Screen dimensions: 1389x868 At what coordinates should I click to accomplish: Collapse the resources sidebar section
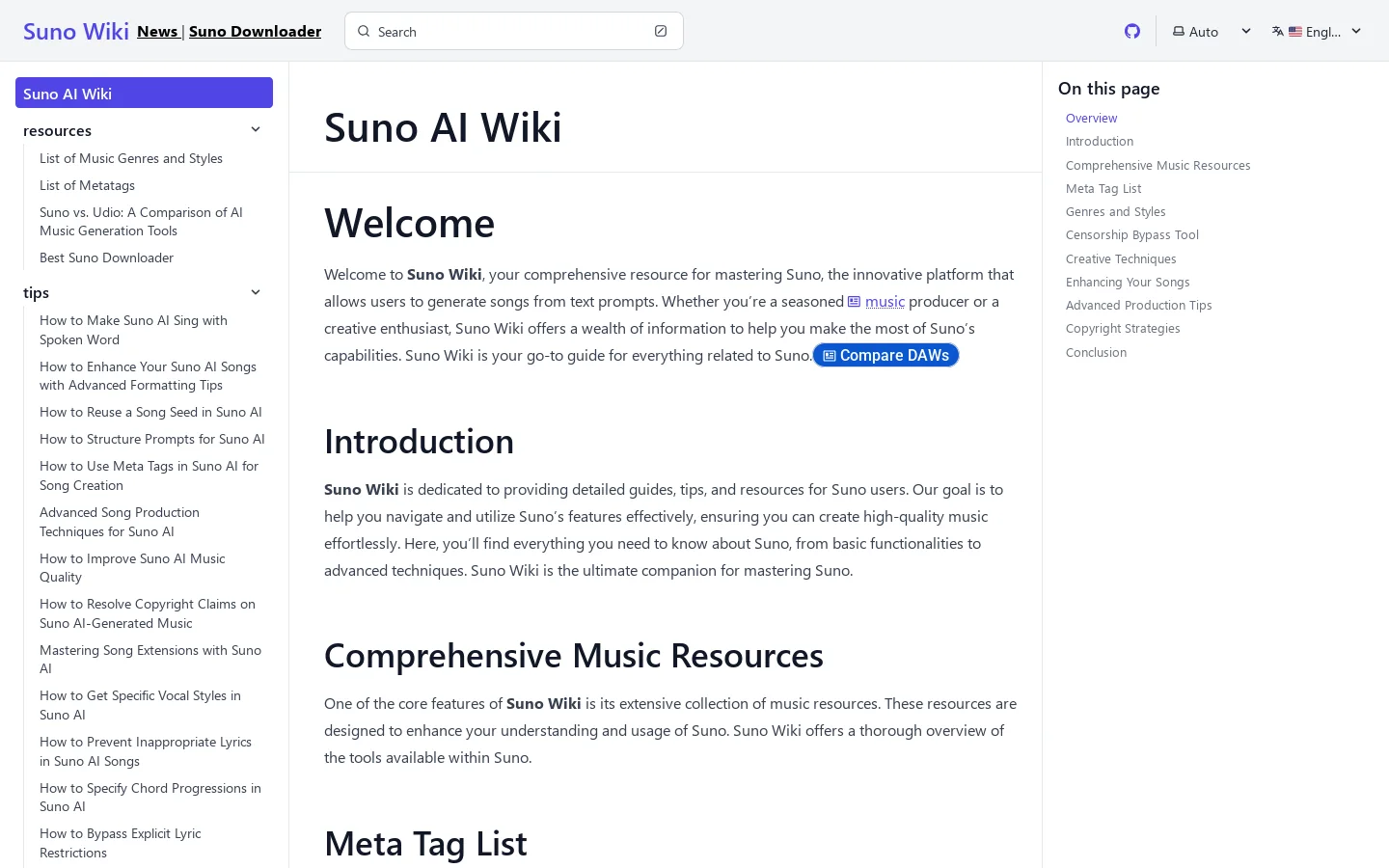click(x=256, y=130)
